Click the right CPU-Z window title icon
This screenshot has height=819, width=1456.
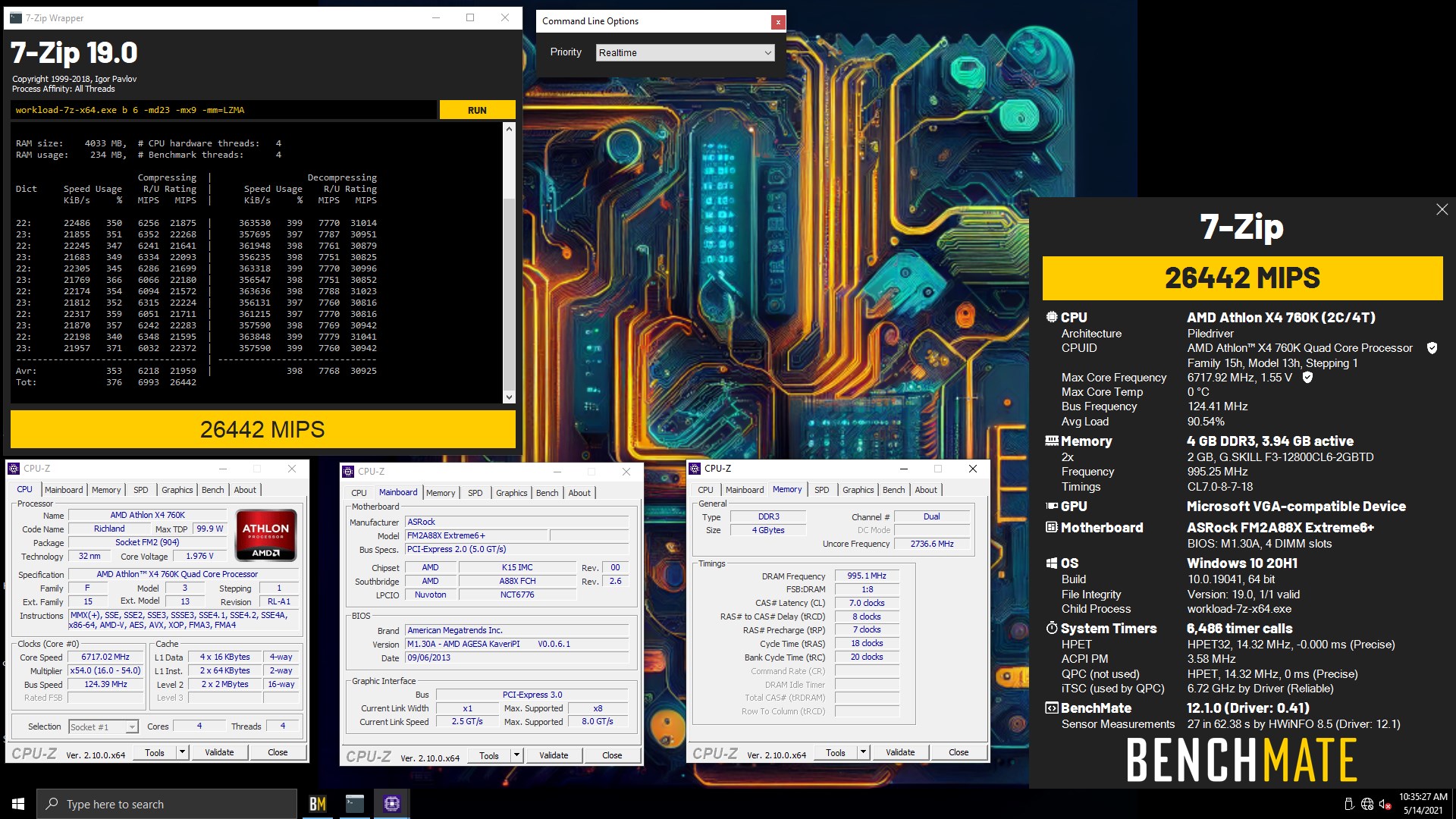point(695,469)
